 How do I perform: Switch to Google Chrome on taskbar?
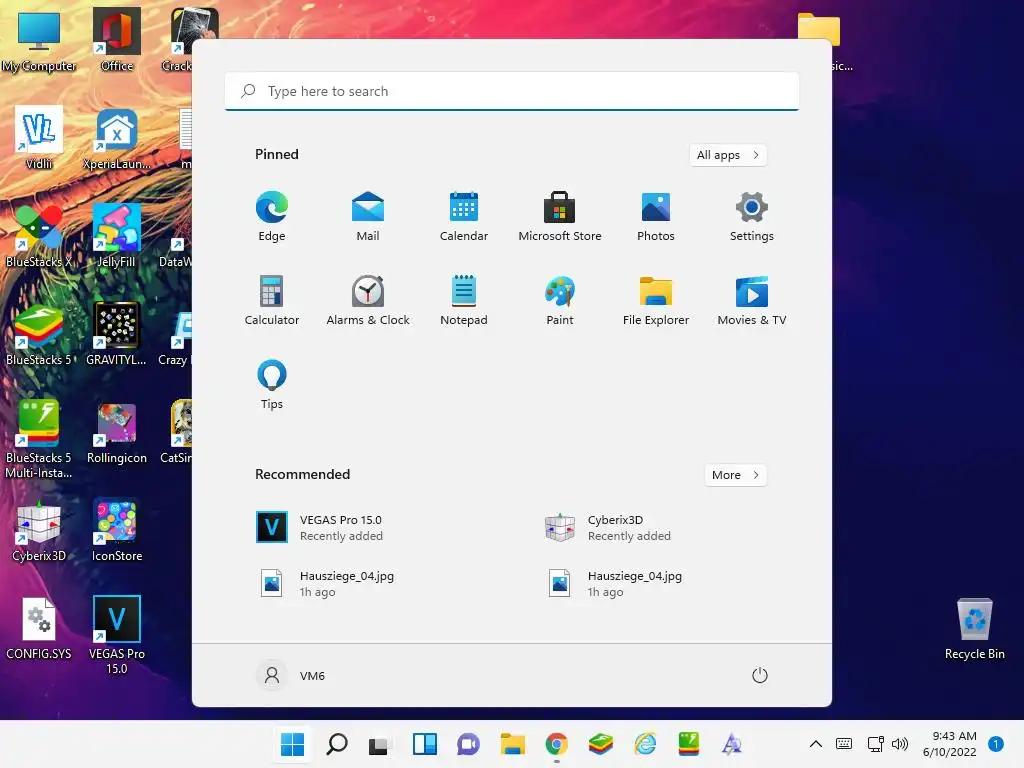click(556, 744)
